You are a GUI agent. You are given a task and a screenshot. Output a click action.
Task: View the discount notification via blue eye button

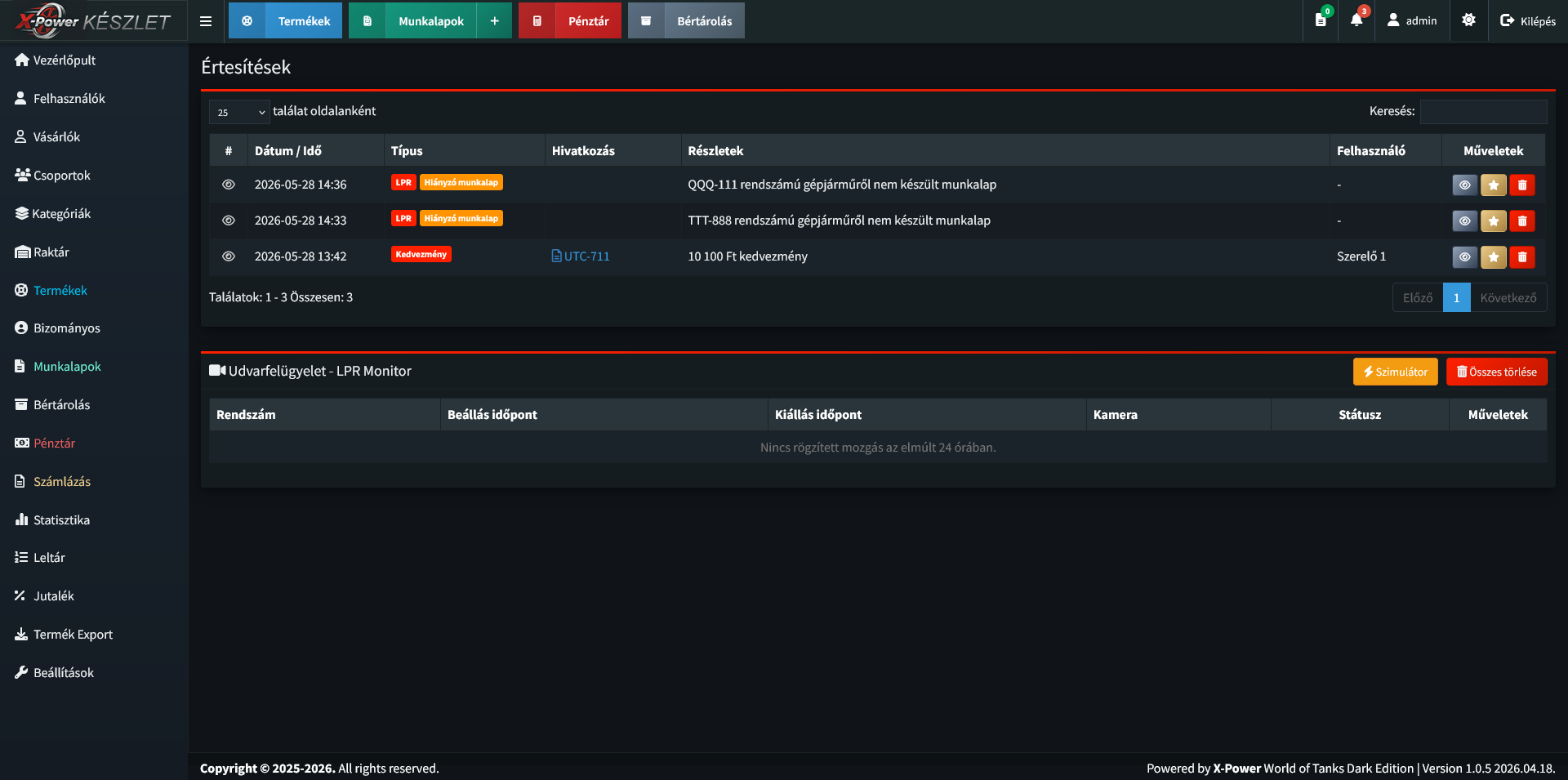[1465, 257]
